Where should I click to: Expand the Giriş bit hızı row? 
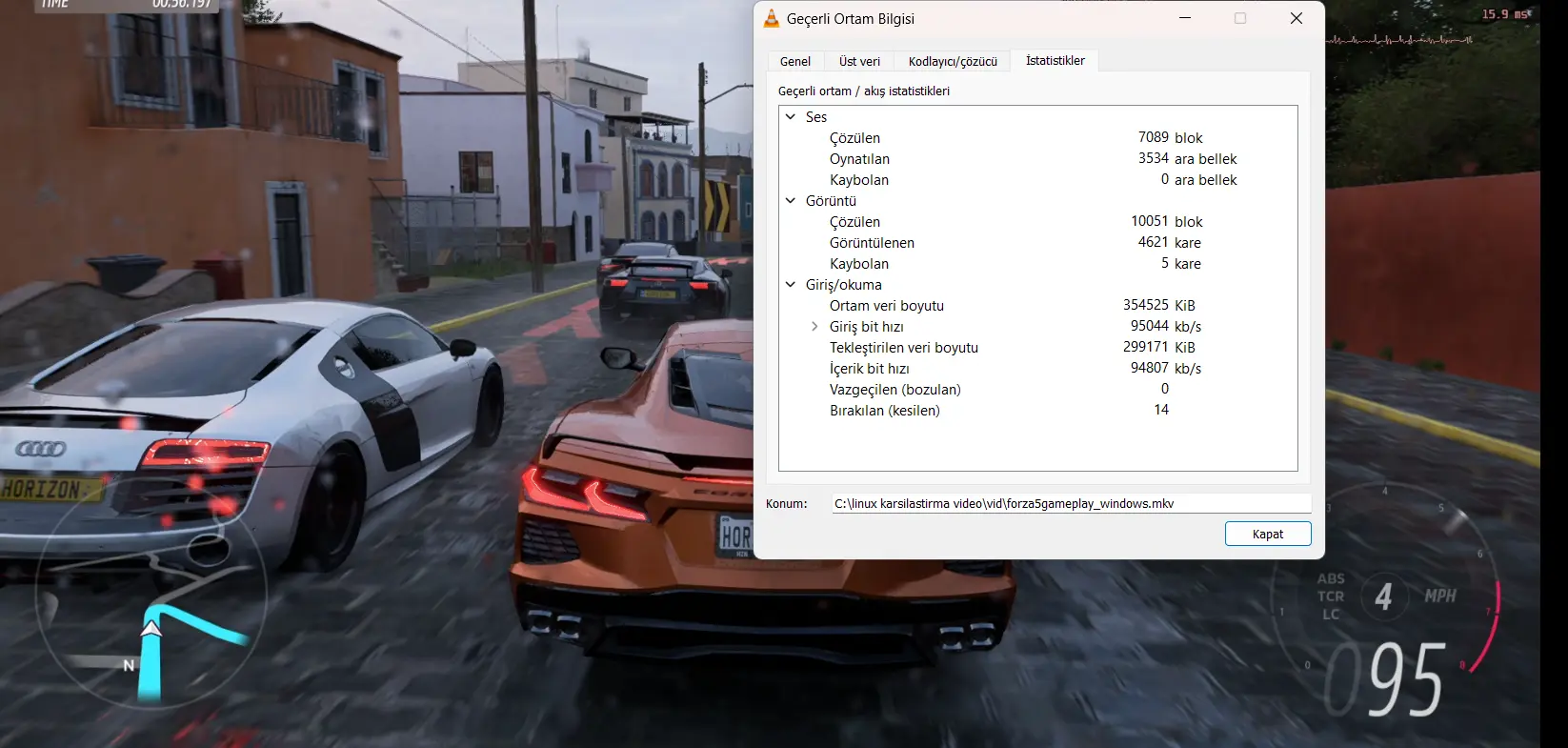[814, 326]
